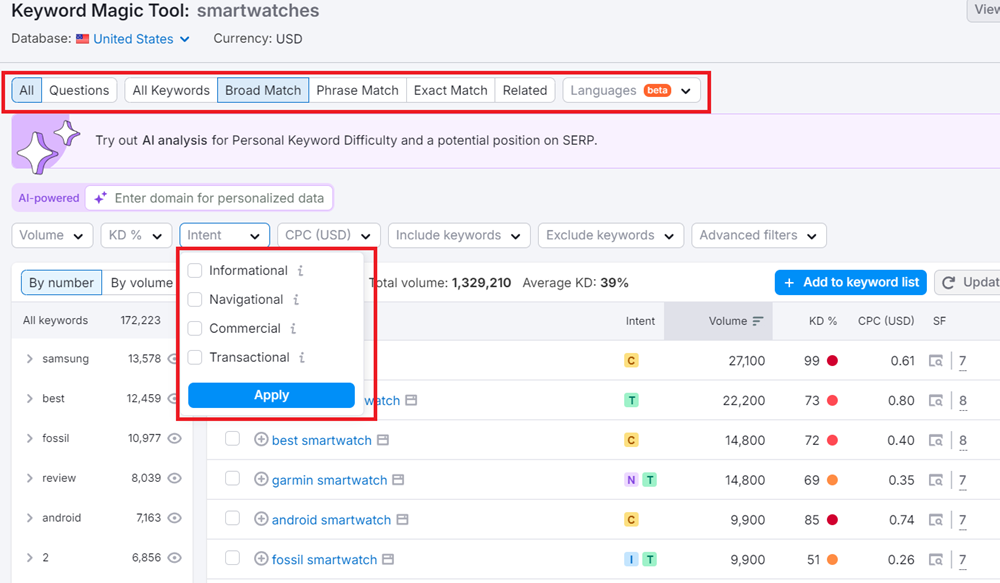Sort by the CPC (USD) column header
The width and height of the screenshot is (1000, 583).
[x=886, y=321]
